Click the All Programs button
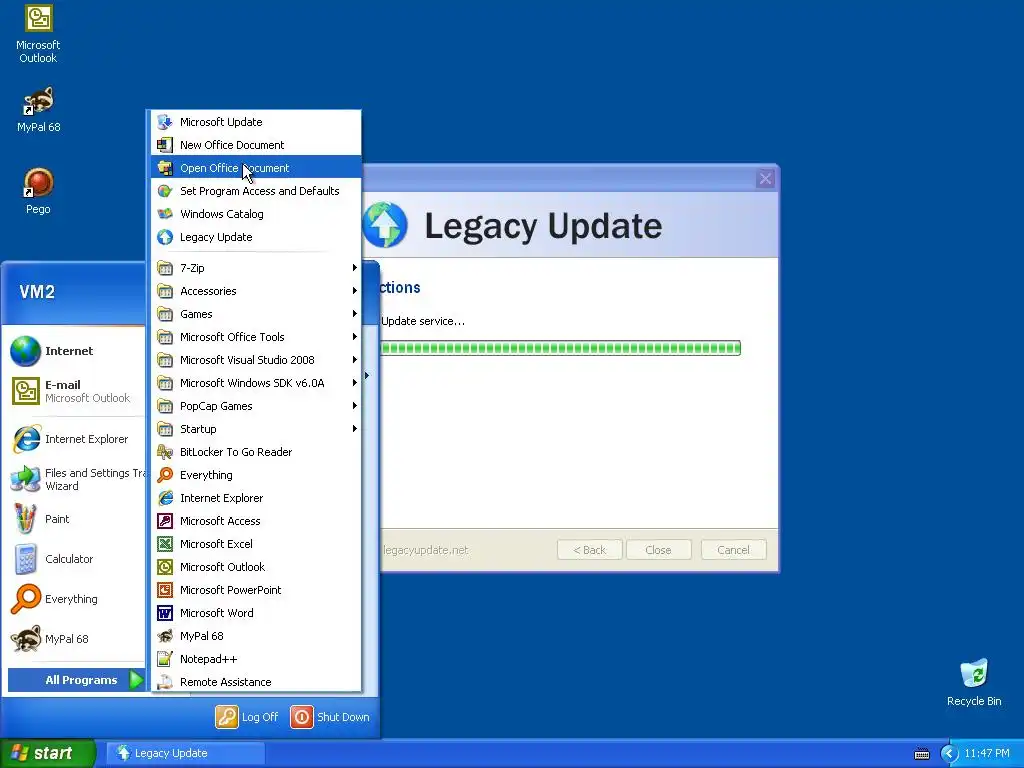 pyautogui.click(x=77, y=680)
